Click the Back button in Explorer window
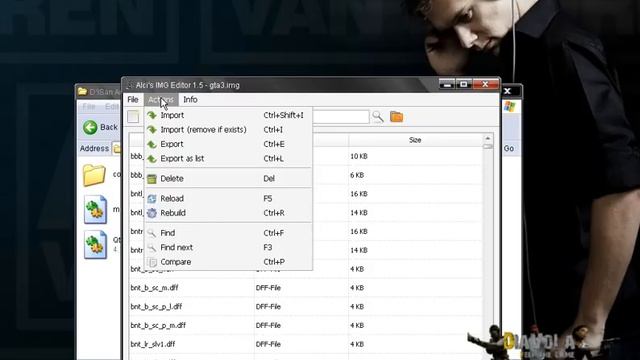The image size is (640, 360). 101,127
